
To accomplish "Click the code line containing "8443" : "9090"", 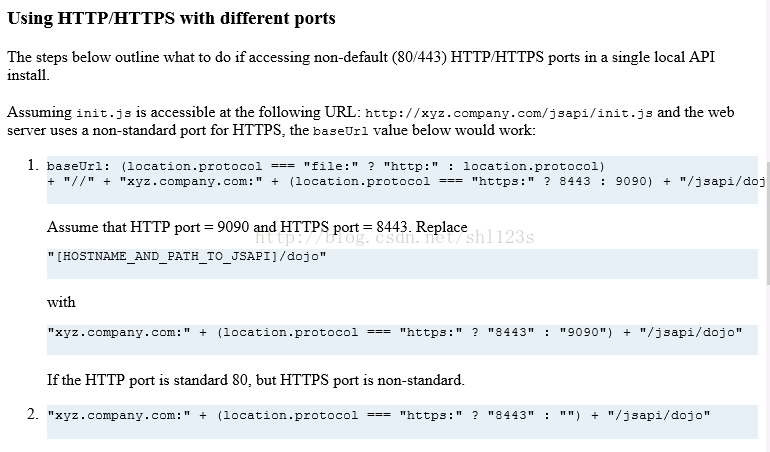I will (395, 333).
